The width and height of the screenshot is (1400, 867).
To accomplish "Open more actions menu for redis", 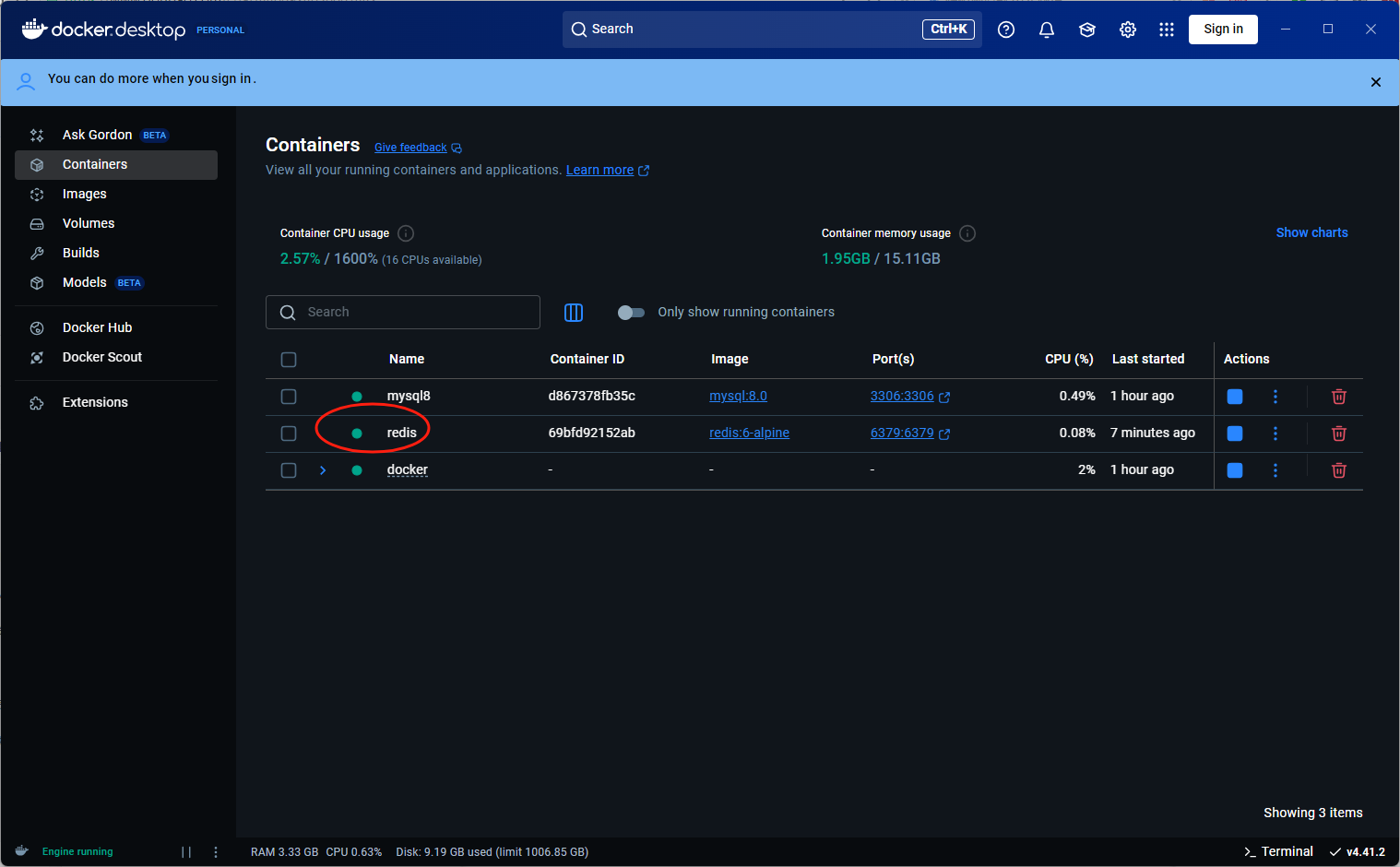I will (1275, 433).
